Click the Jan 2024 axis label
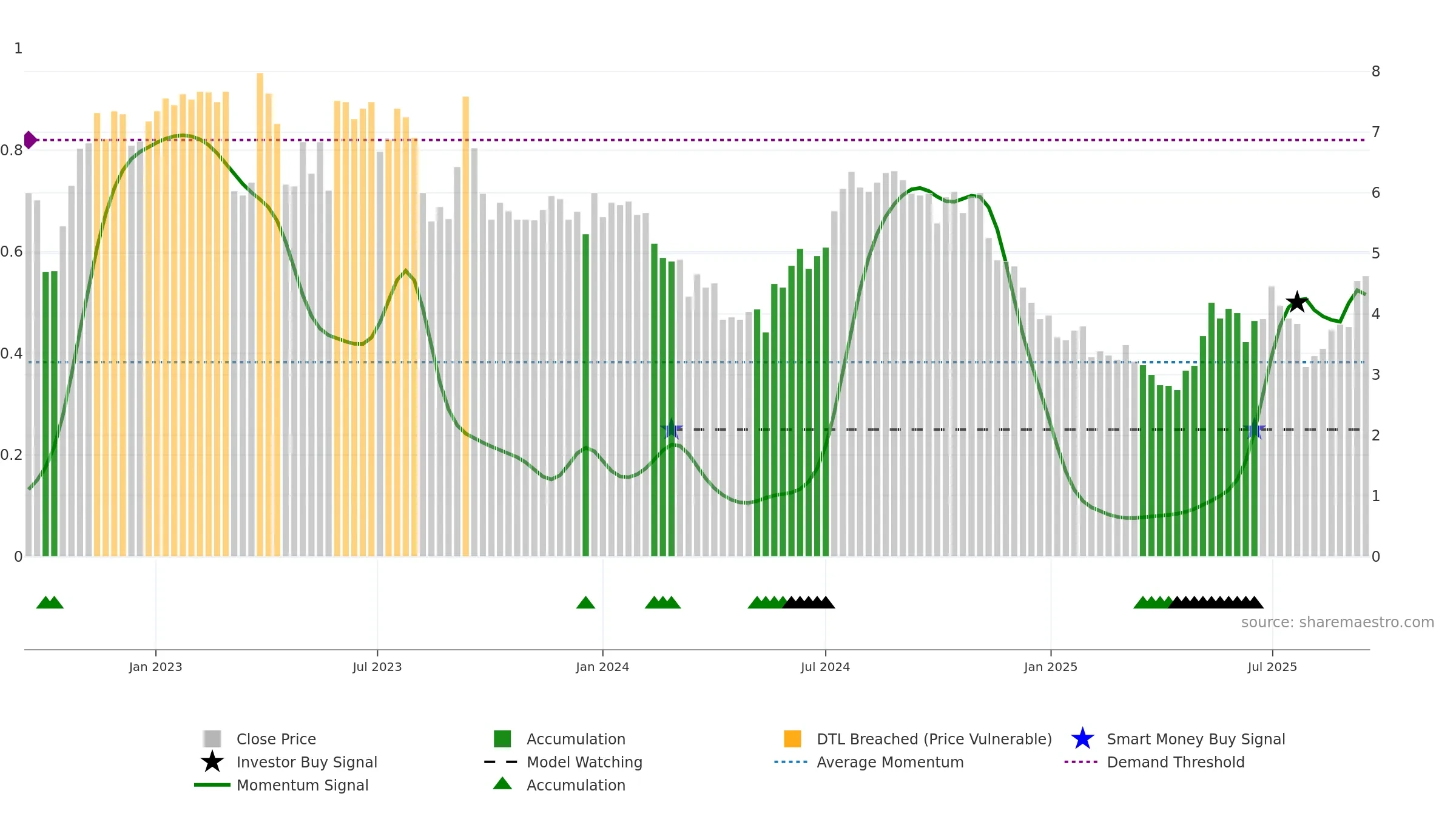This screenshot has width=1456, height=819. click(x=602, y=667)
